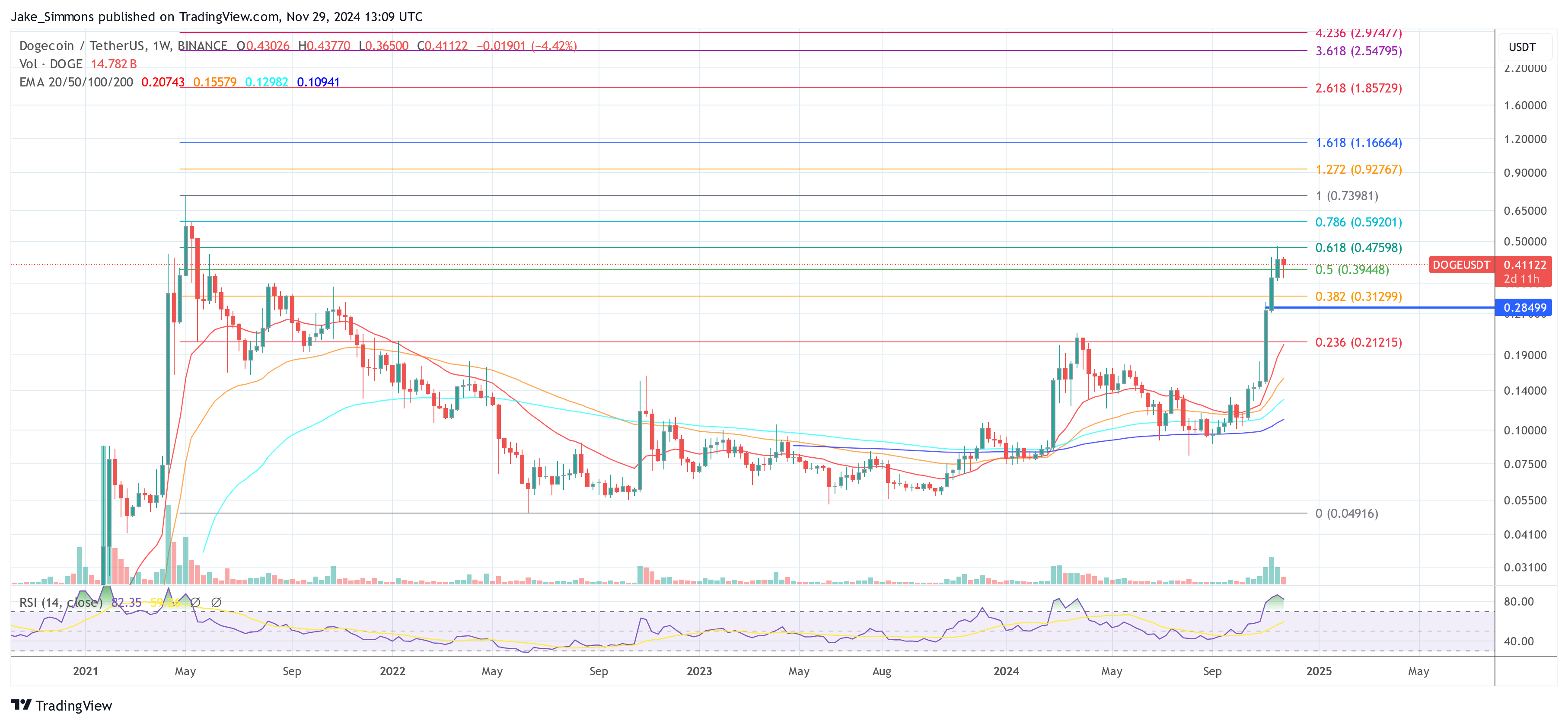
Task: Click the change value −0.01901 (−4.42%)
Action: pos(526,46)
